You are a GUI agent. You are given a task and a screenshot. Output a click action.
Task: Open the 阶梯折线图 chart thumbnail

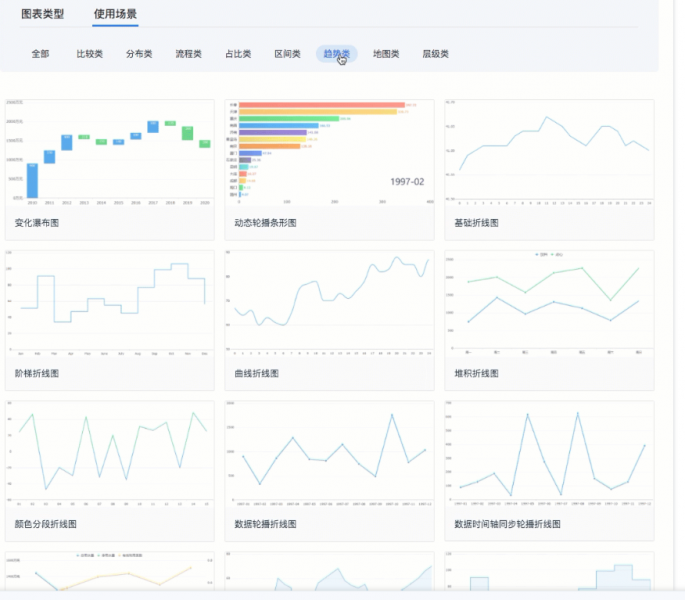pos(110,303)
